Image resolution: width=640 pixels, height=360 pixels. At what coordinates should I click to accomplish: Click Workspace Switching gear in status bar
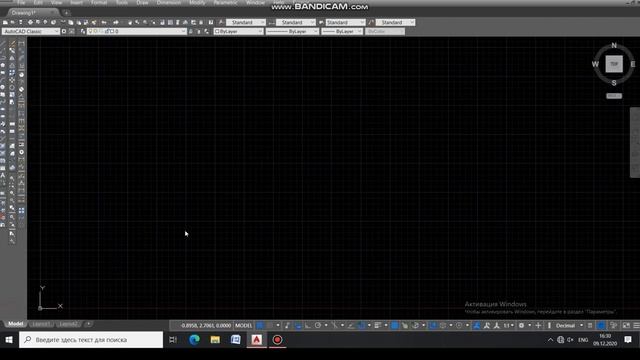tap(521, 325)
